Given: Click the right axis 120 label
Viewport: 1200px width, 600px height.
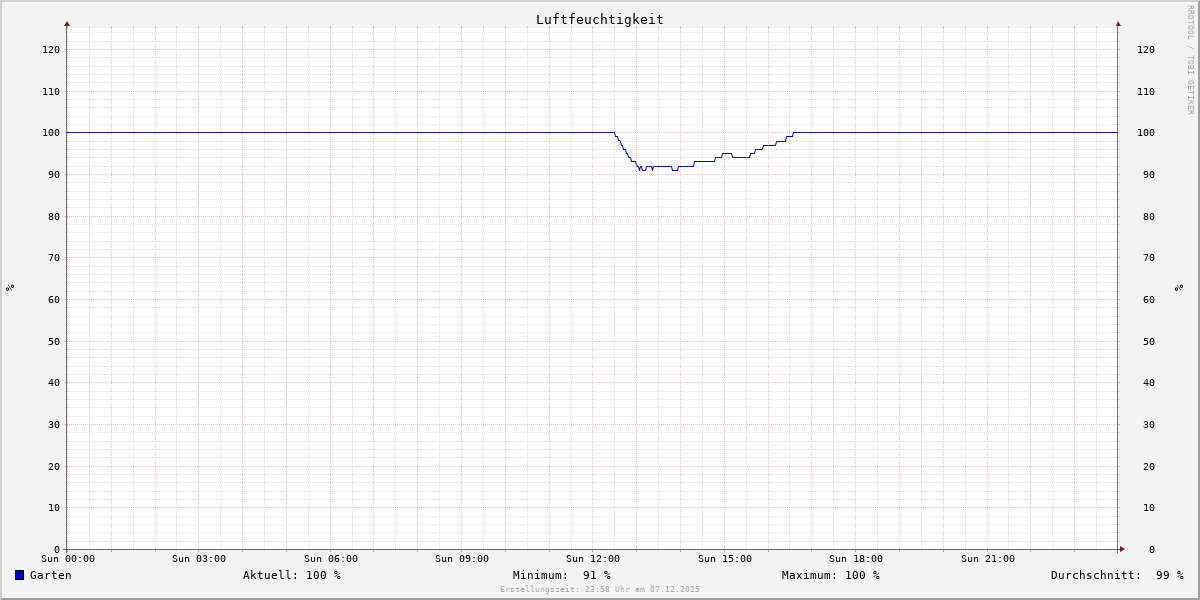Looking at the screenshot, I should click(1146, 49).
